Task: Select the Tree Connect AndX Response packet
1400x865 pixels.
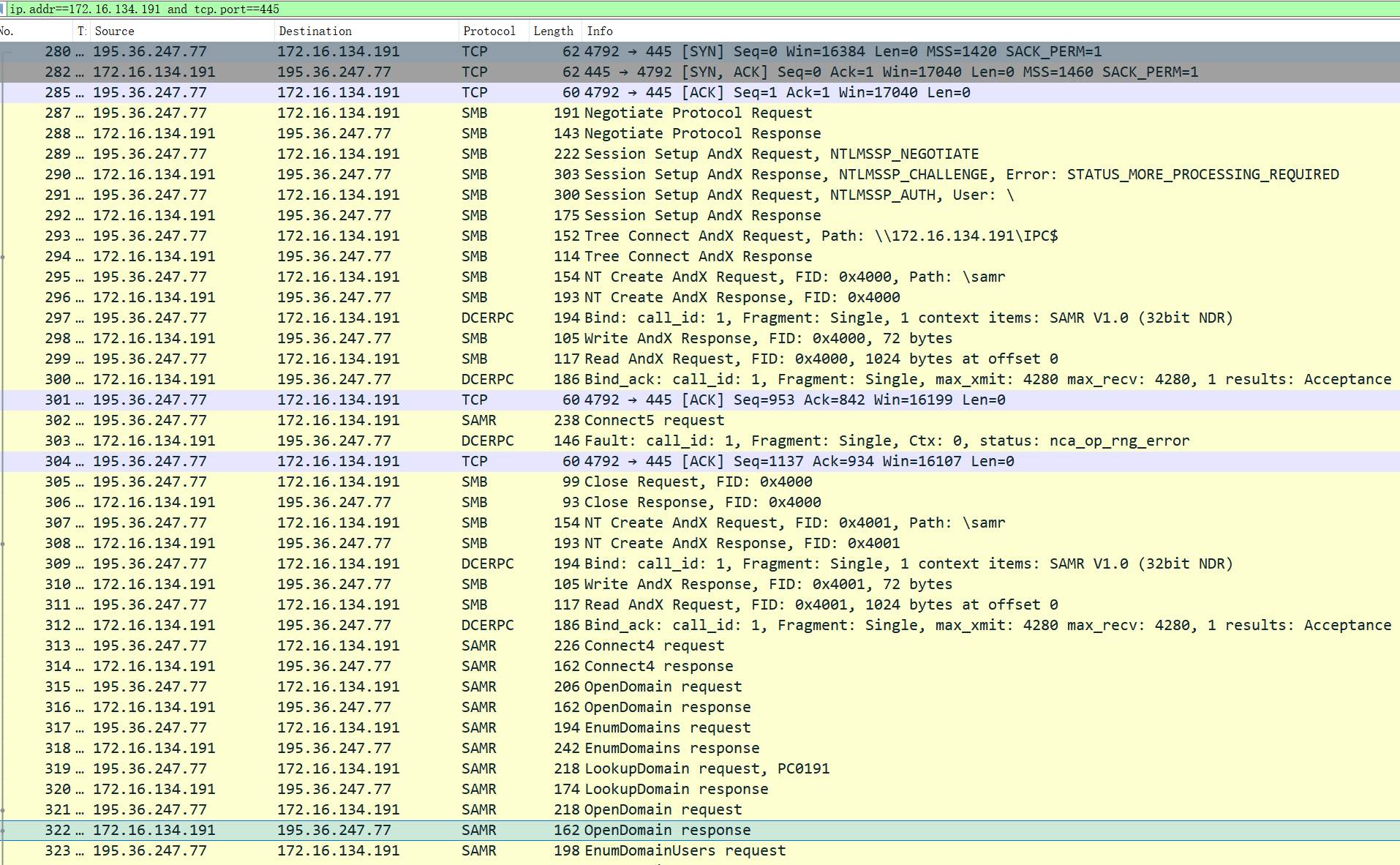Action: pyautogui.click(x=700, y=256)
